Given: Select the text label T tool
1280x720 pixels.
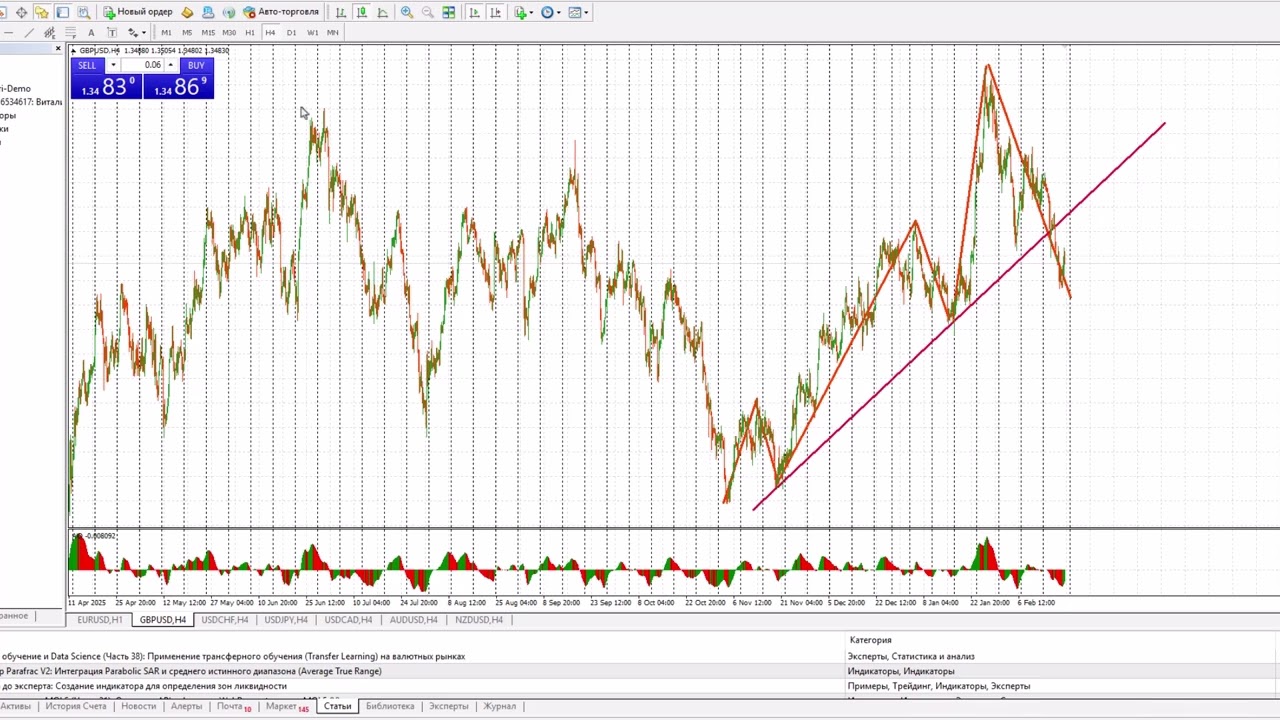Looking at the screenshot, I should pos(112,33).
